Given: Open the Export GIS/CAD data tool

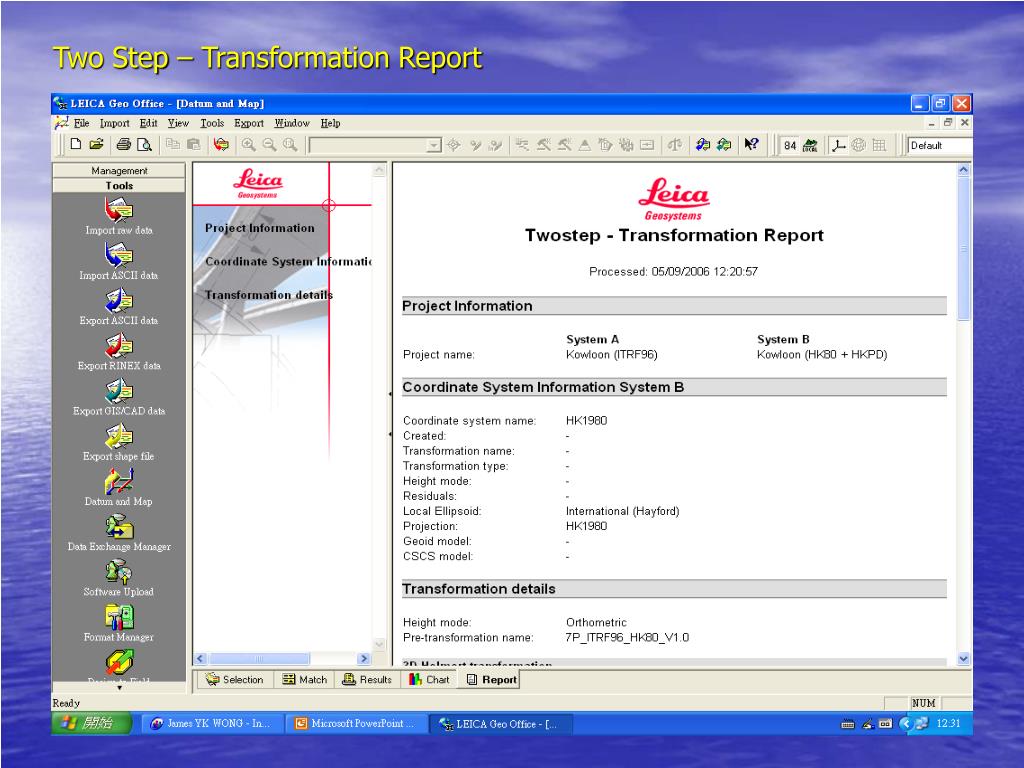Looking at the screenshot, I should (x=119, y=397).
